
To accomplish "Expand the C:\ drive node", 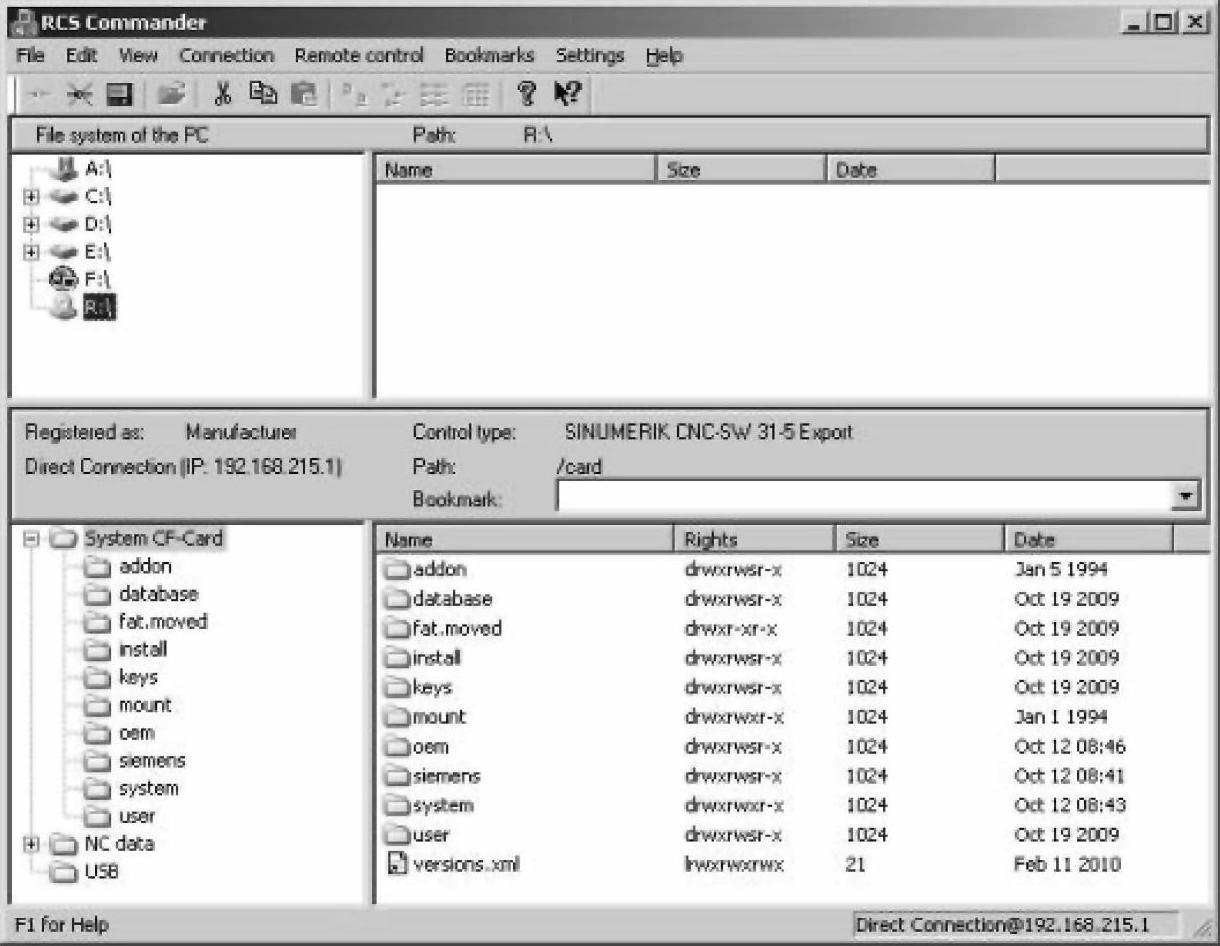I will (x=30, y=198).
